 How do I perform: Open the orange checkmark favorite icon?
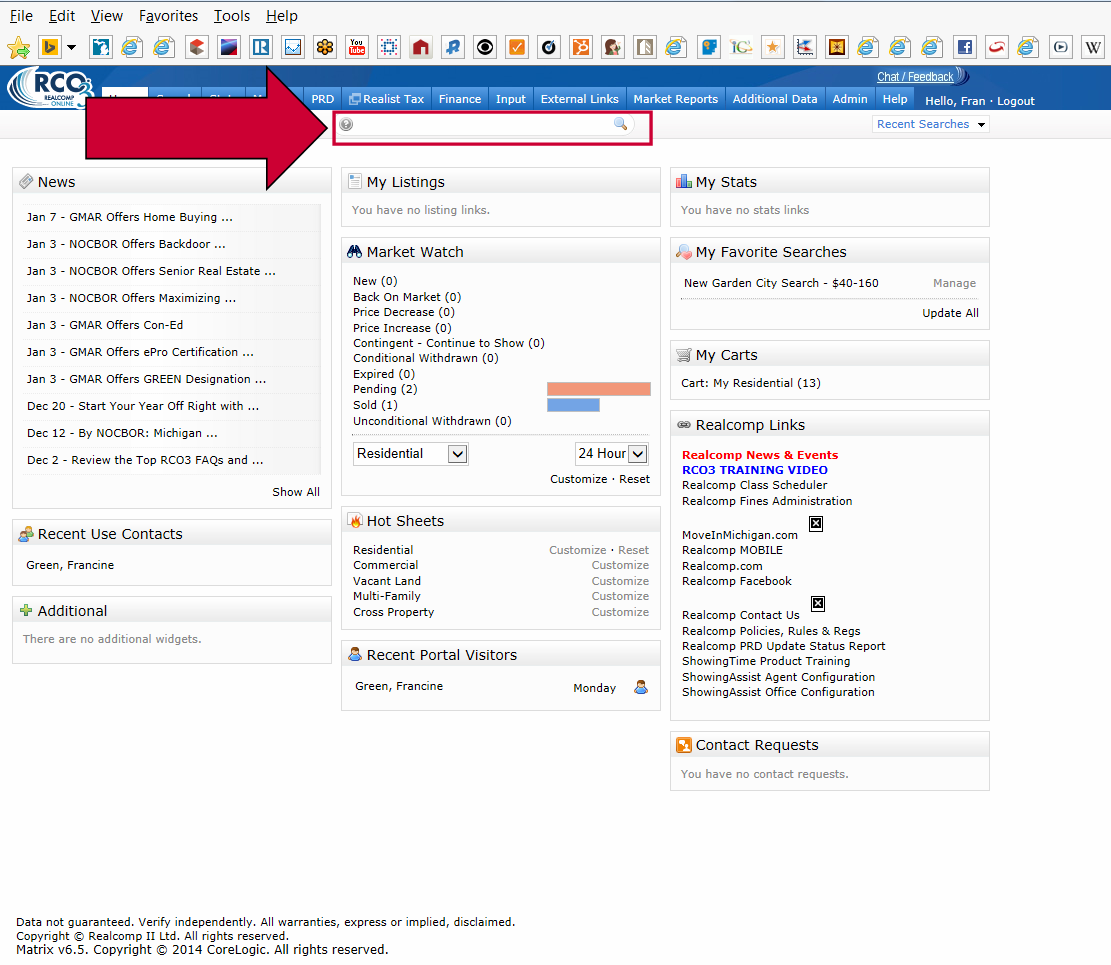[517, 47]
